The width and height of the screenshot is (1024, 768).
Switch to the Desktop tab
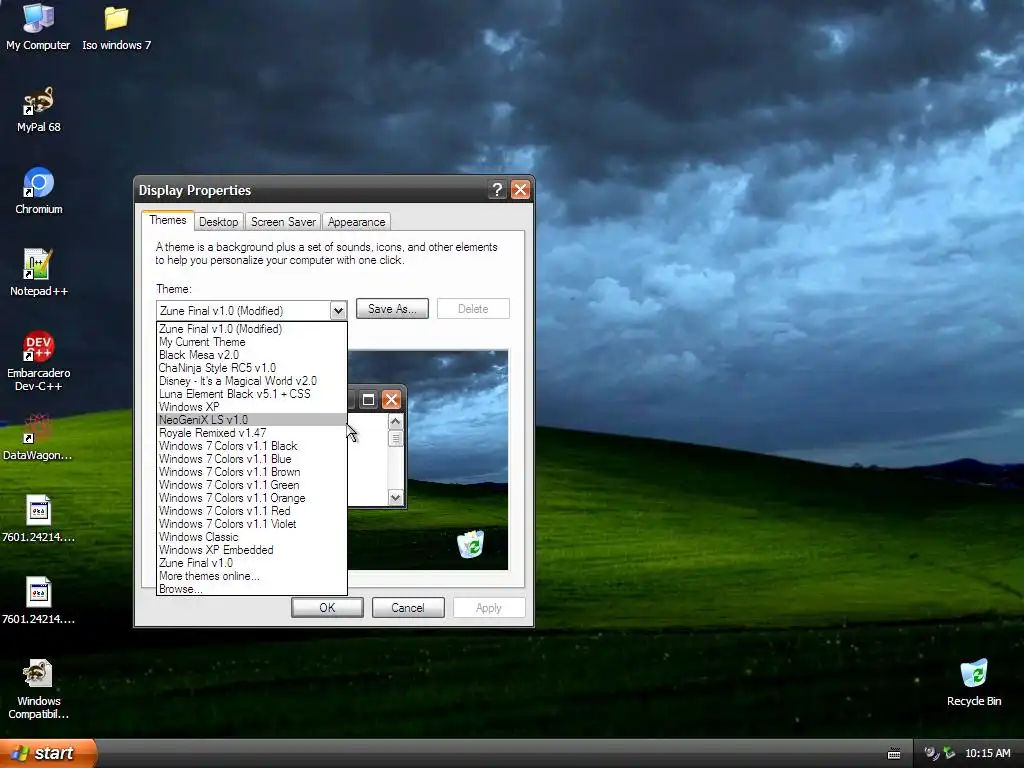coord(219,222)
